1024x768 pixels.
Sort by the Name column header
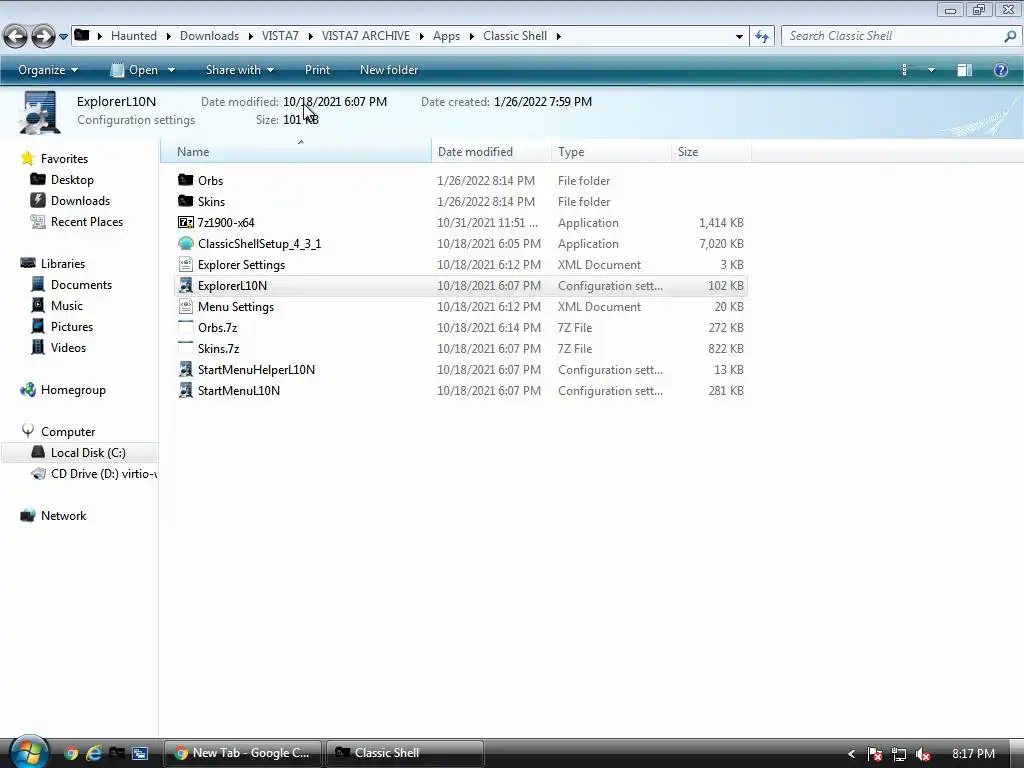(297, 152)
